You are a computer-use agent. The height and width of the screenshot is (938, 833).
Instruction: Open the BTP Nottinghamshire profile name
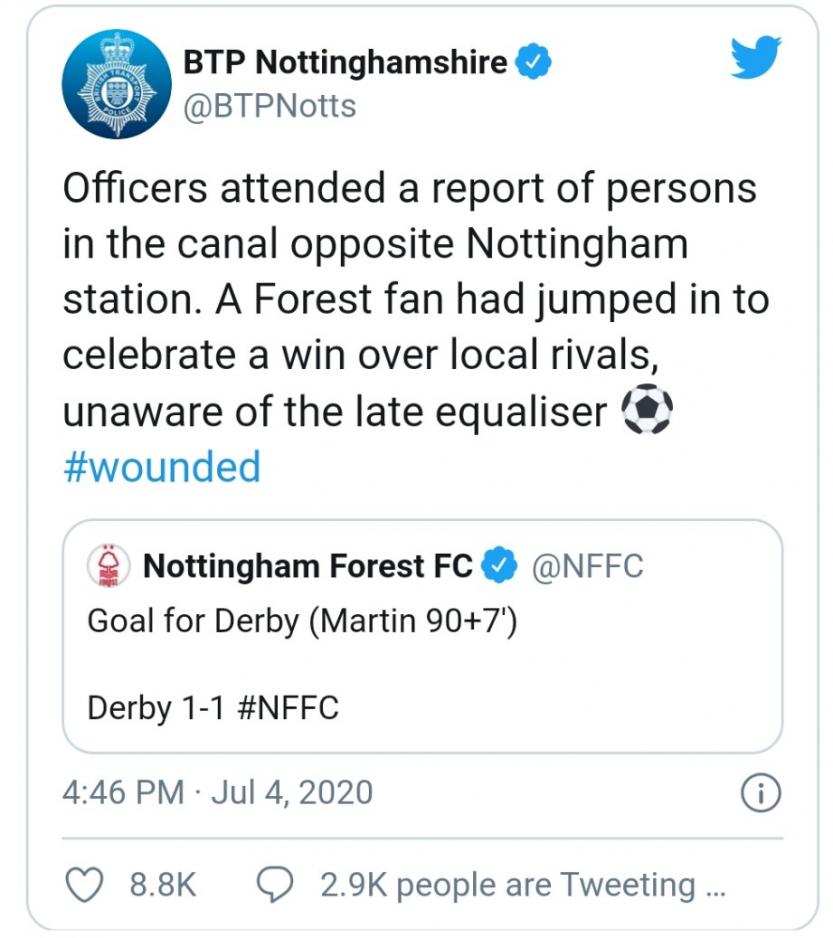[x=345, y=63]
